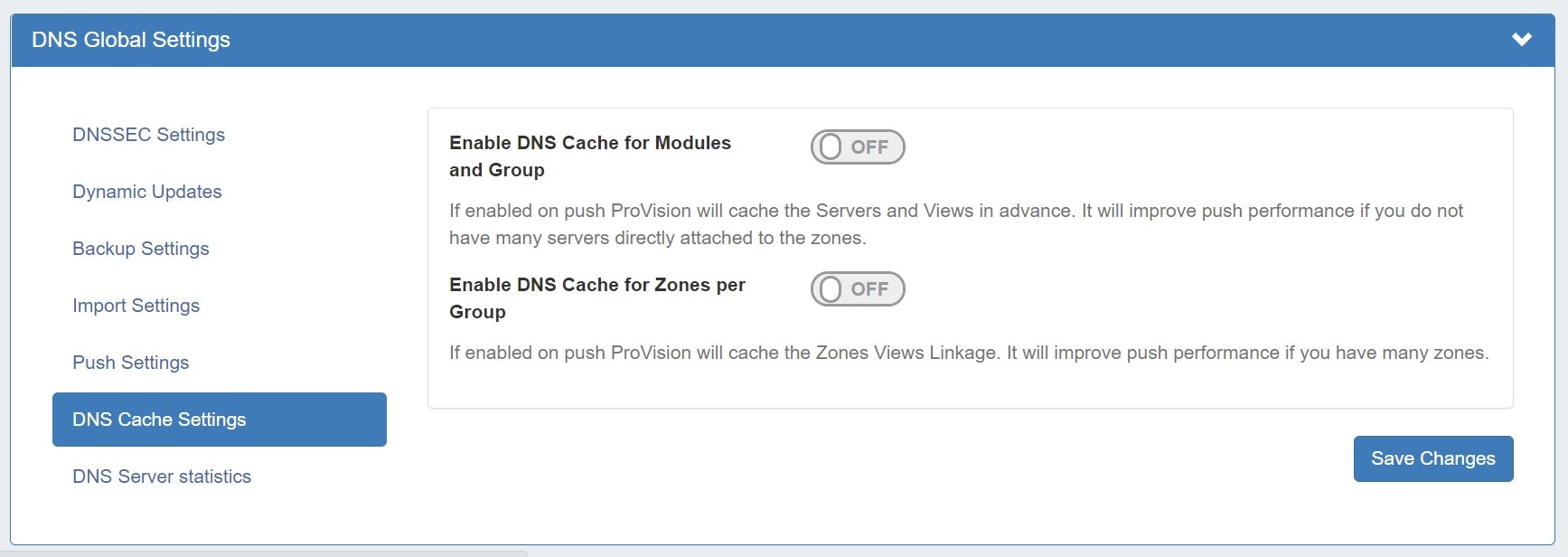The image size is (1568, 557).
Task: Click the round knob on the Modules and Group switch
Action: 831,147
